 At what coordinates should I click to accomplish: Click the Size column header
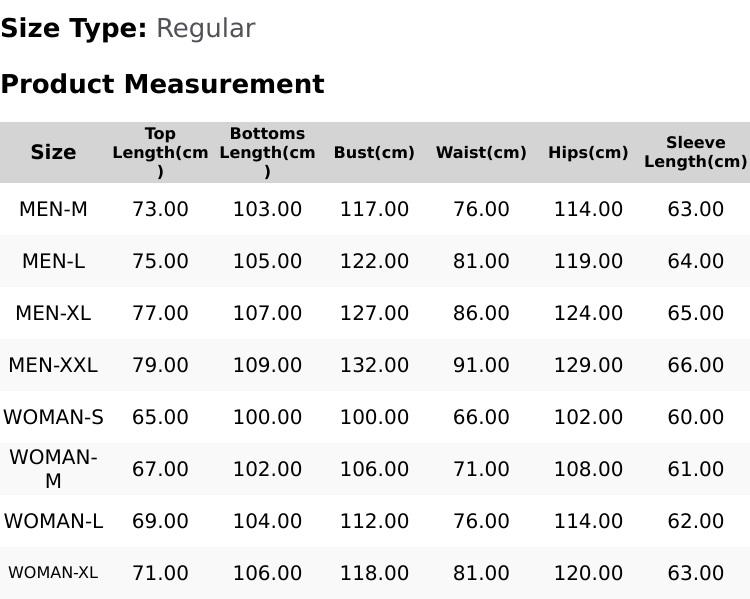(x=53, y=152)
